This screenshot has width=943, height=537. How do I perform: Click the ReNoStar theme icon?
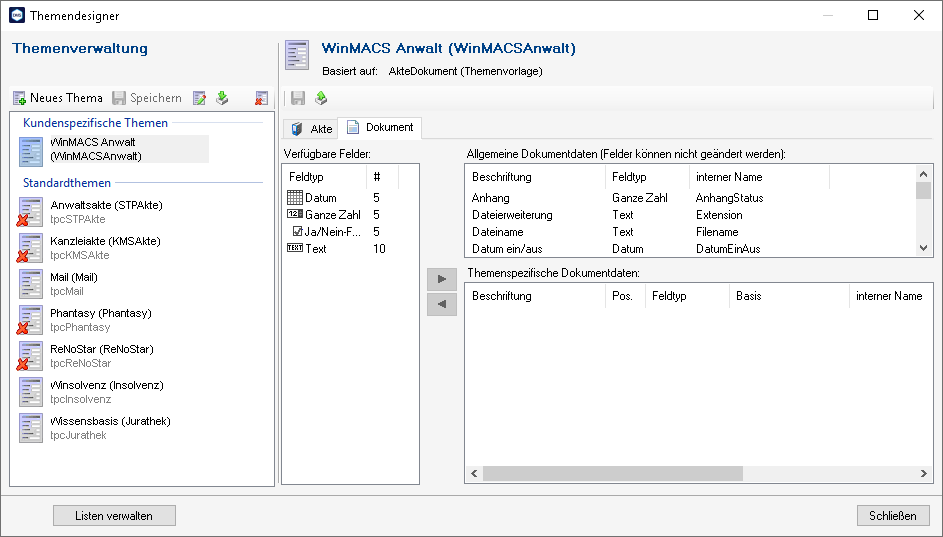[30, 356]
